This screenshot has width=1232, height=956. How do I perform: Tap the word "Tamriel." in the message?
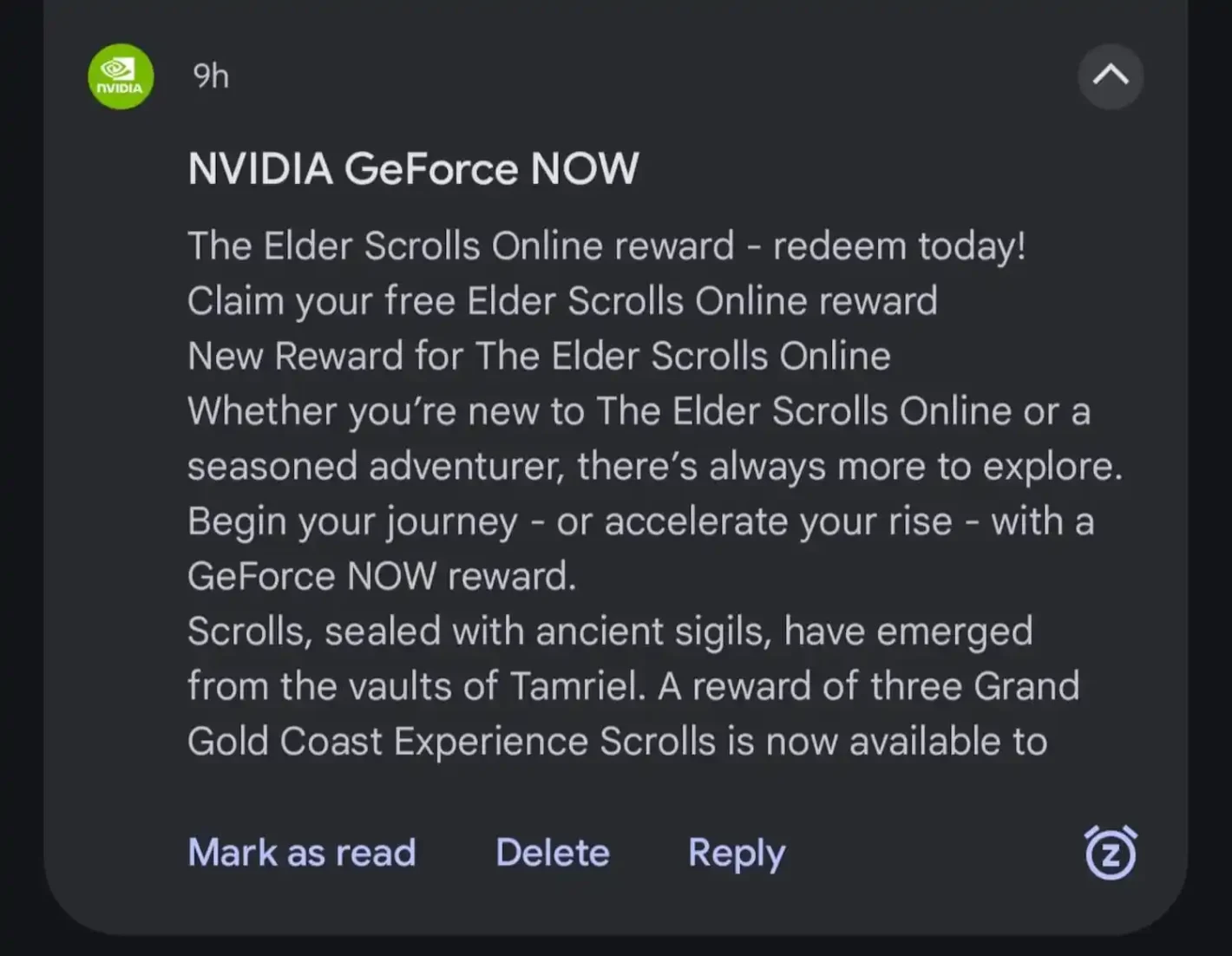pyautogui.click(x=577, y=686)
